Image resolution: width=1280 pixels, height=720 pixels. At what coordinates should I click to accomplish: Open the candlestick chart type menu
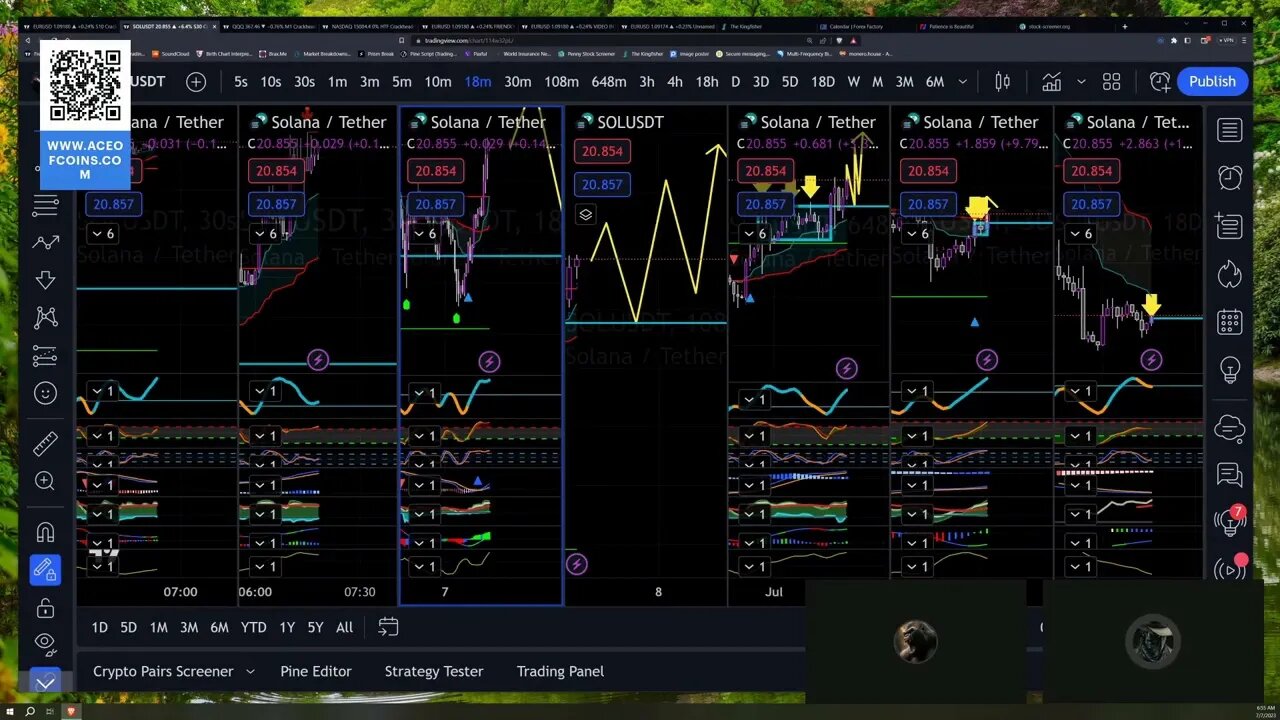pos(1002,82)
